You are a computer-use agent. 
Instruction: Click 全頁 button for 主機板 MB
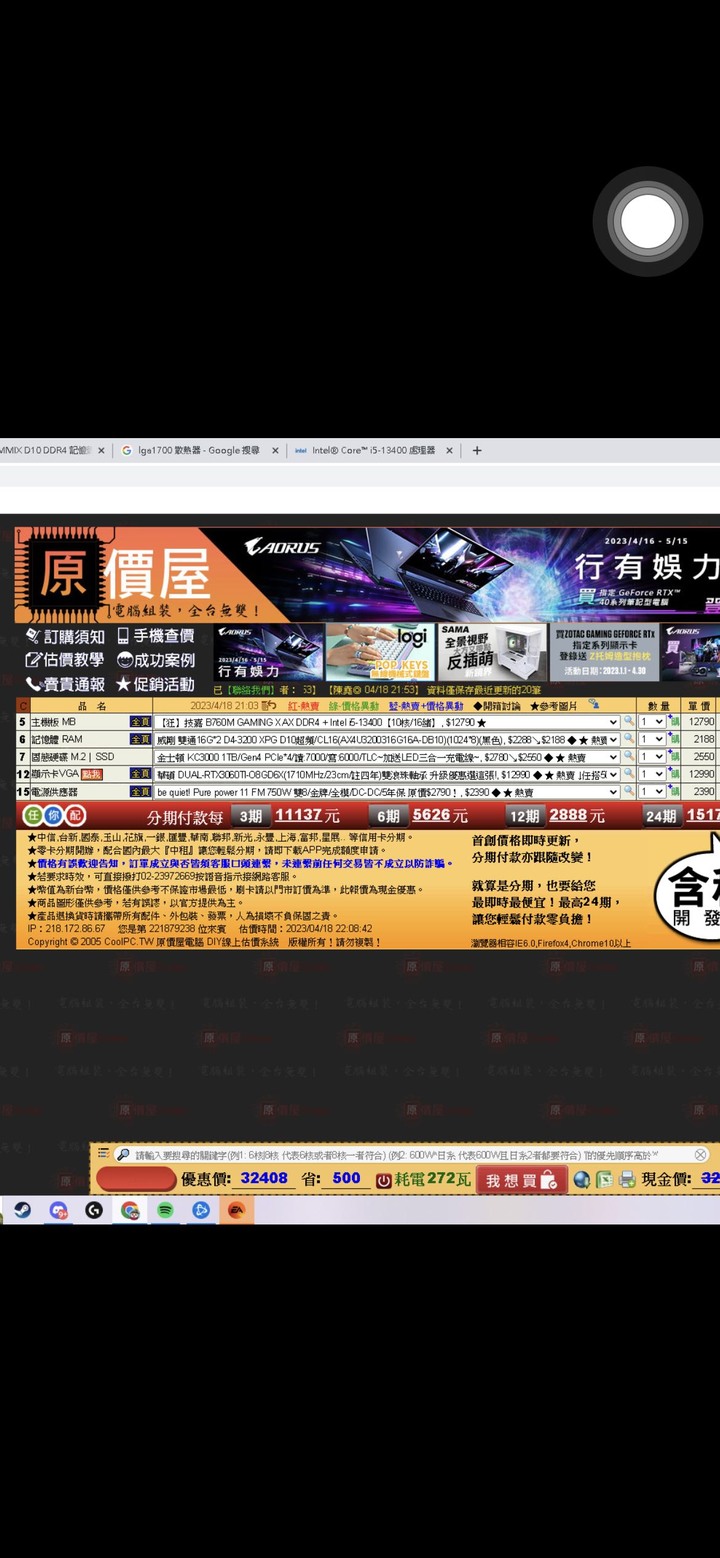[140, 722]
